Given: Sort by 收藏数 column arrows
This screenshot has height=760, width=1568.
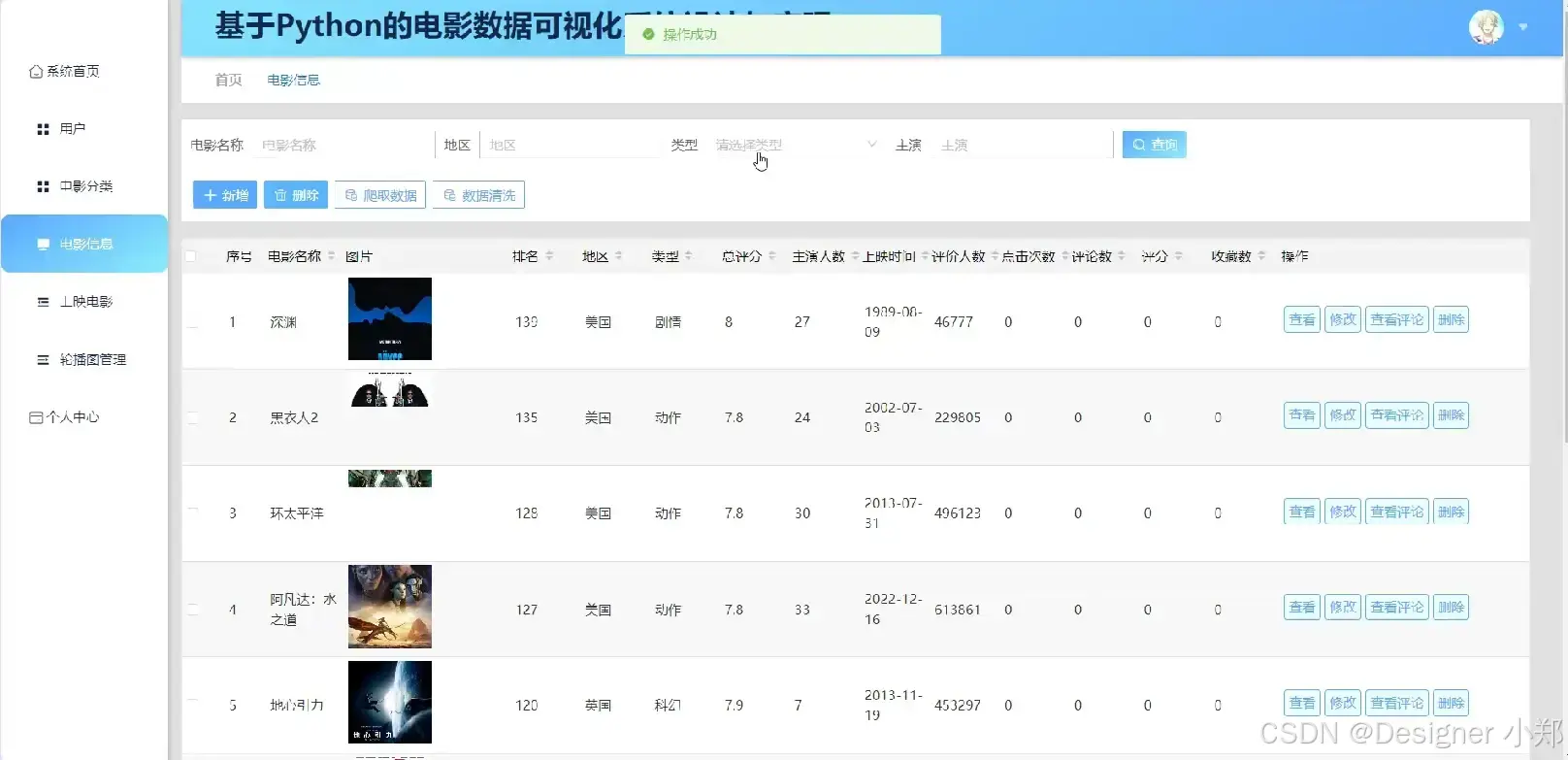Looking at the screenshot, I should point(1261,256).
